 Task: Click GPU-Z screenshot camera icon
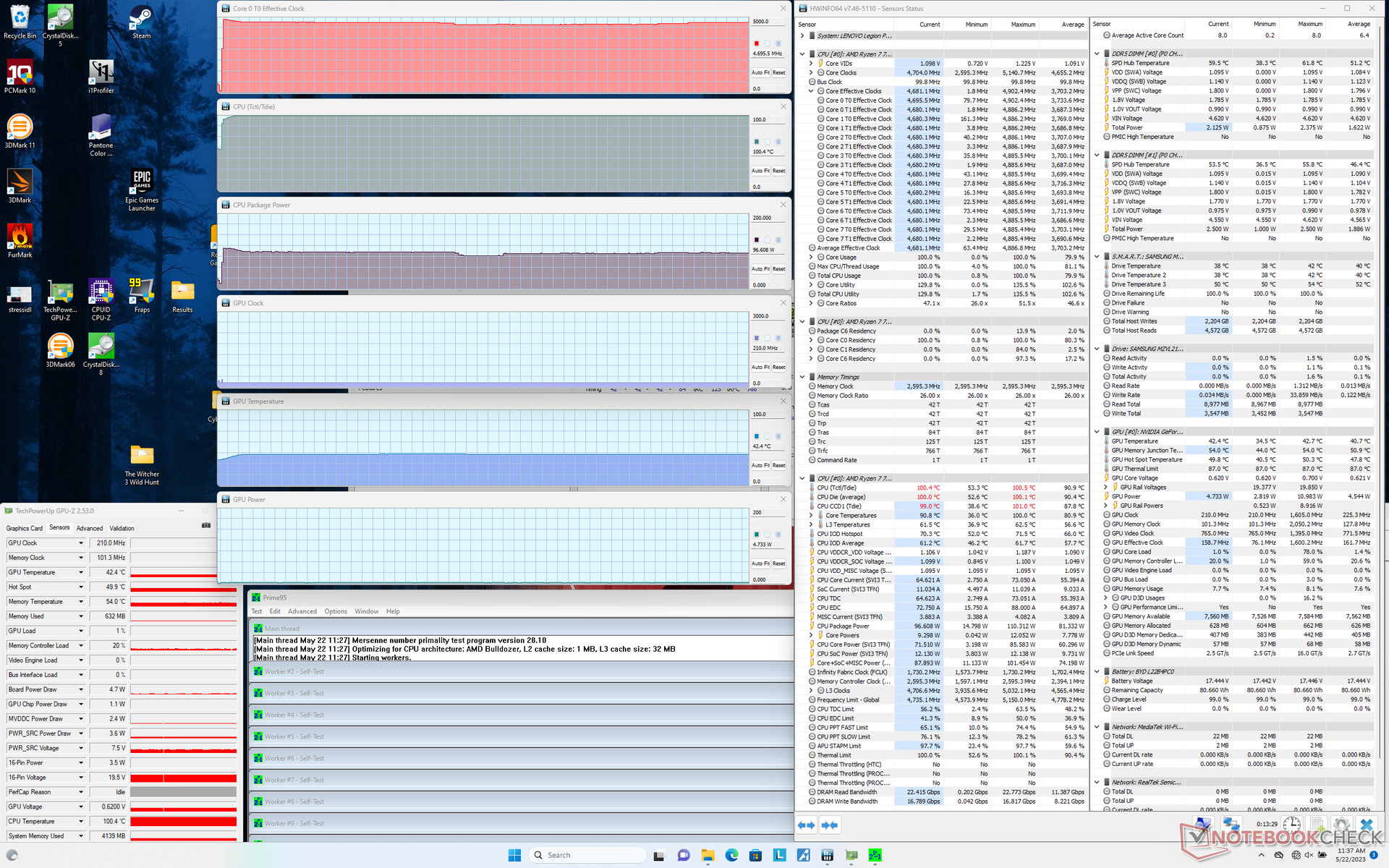click(206, 526)
